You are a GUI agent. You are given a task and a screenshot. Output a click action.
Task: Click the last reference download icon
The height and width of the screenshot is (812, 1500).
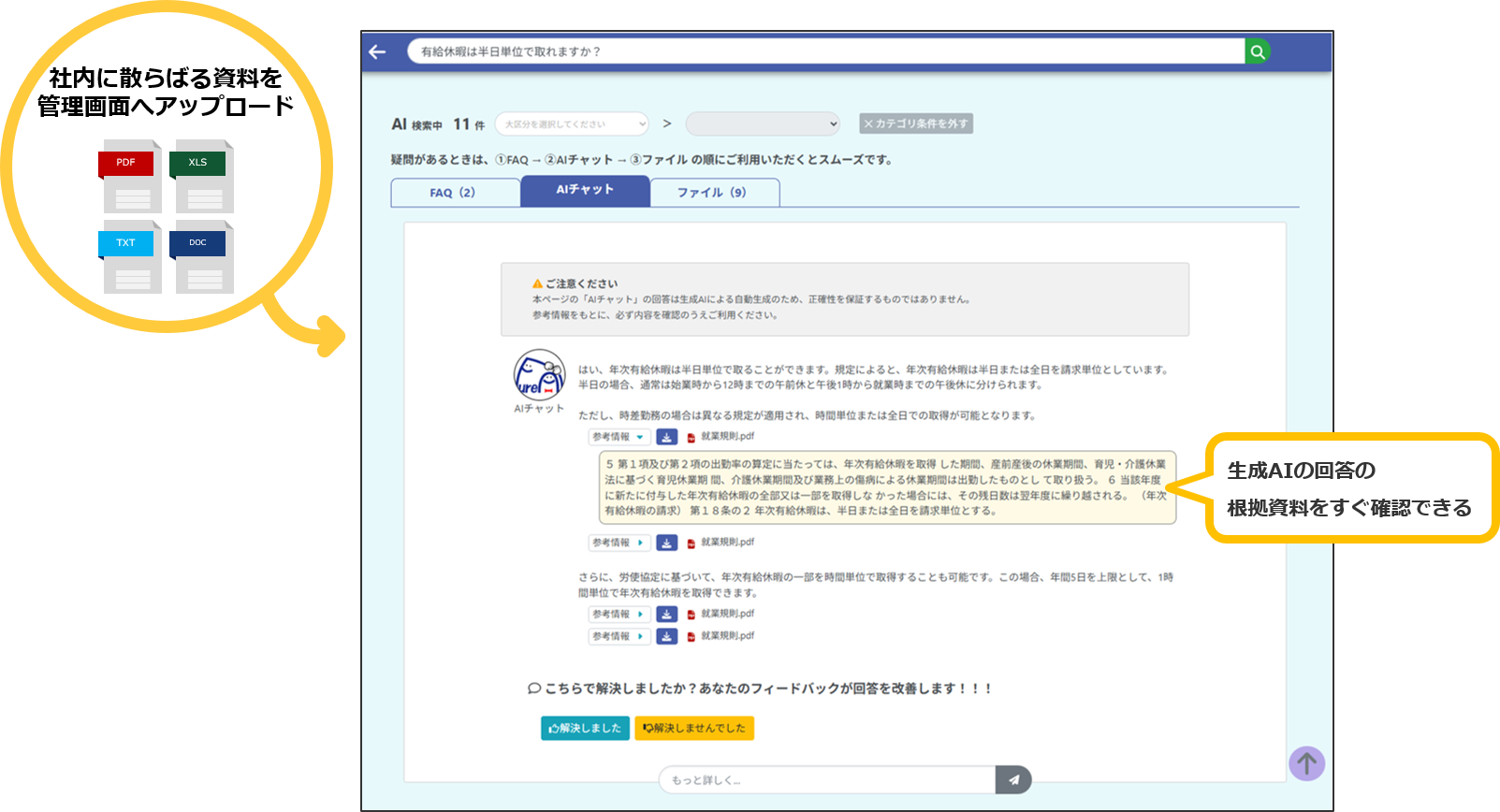click(x=666, y=636)
